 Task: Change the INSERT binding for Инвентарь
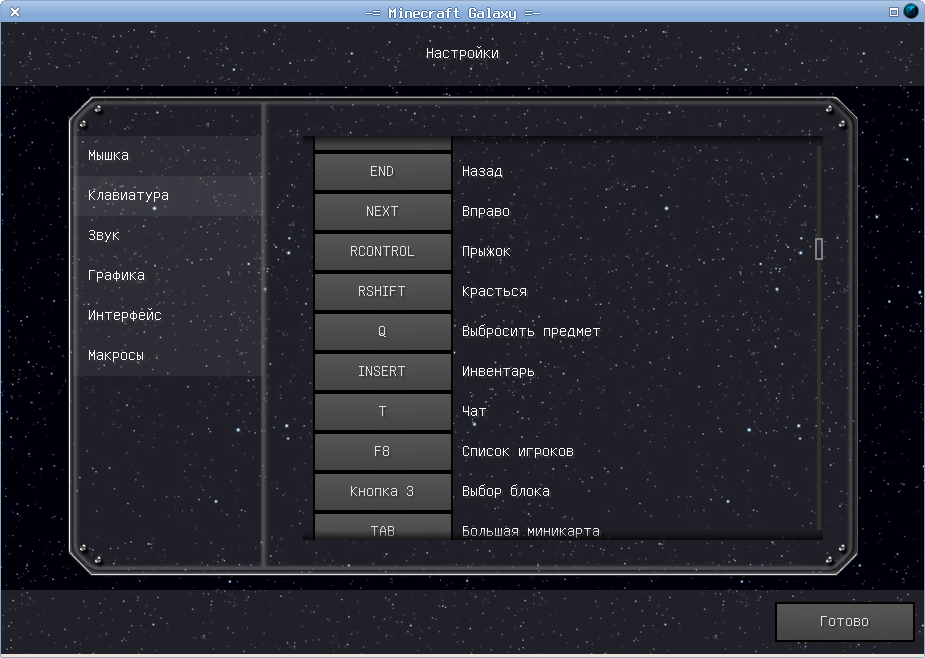pyautogui.click(x=382, y=372)
